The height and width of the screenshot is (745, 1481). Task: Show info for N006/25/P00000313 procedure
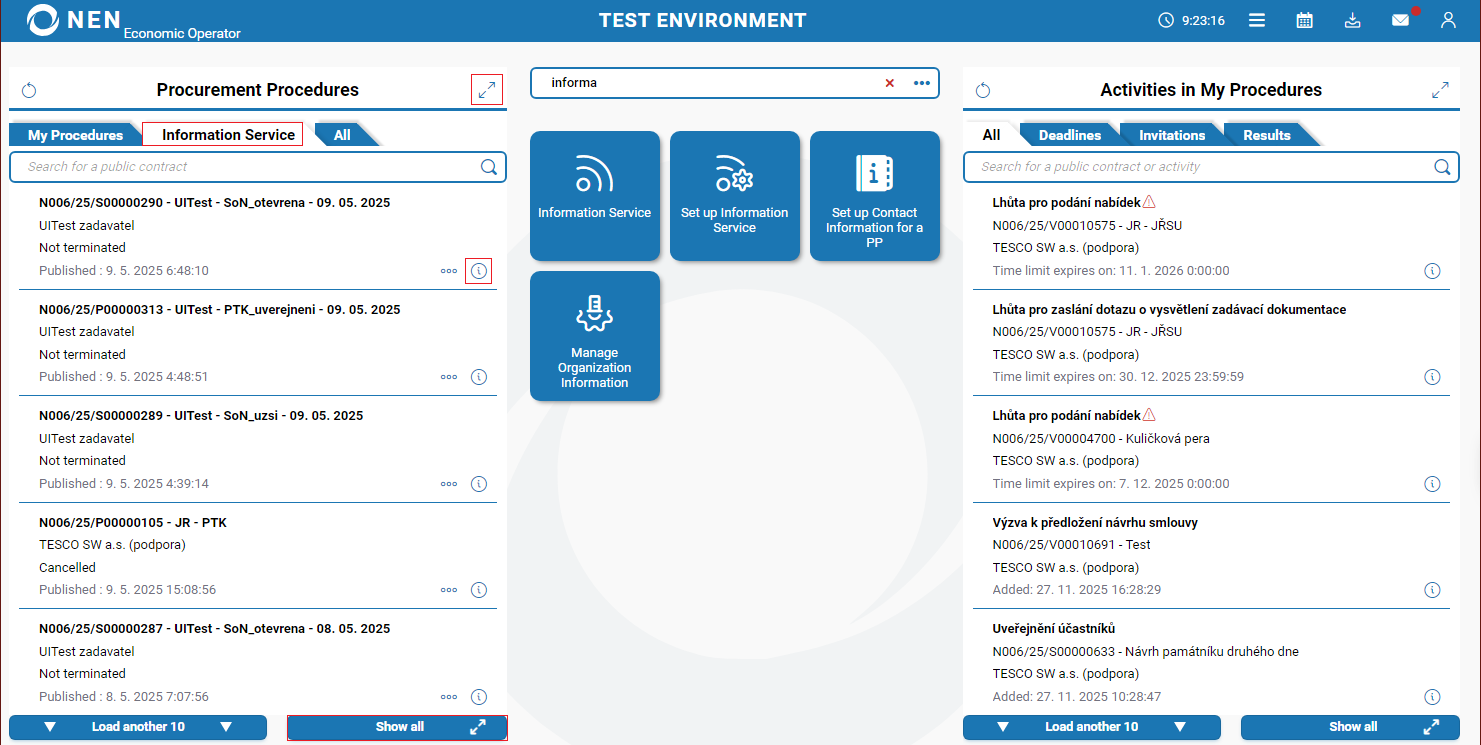(479, 377)
